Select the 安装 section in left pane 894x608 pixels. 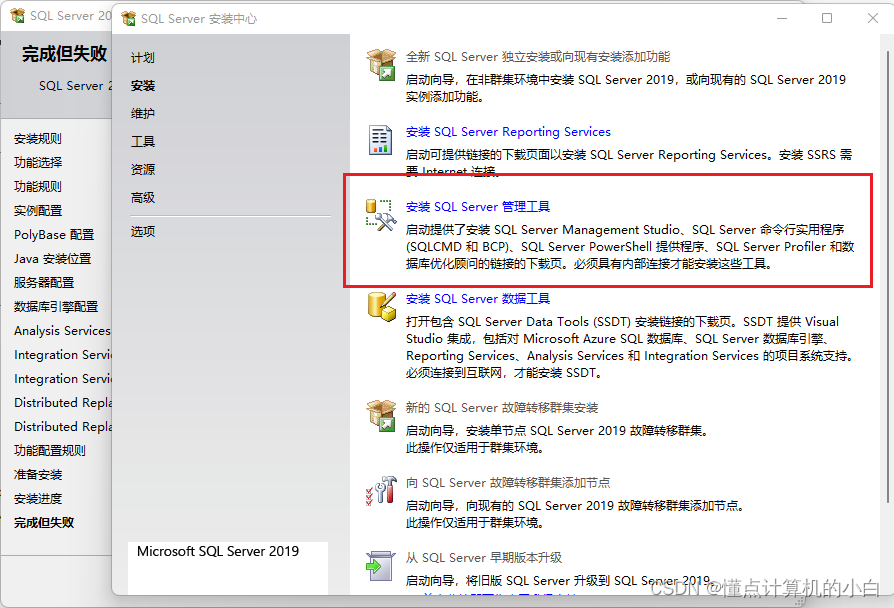[143, 86]
